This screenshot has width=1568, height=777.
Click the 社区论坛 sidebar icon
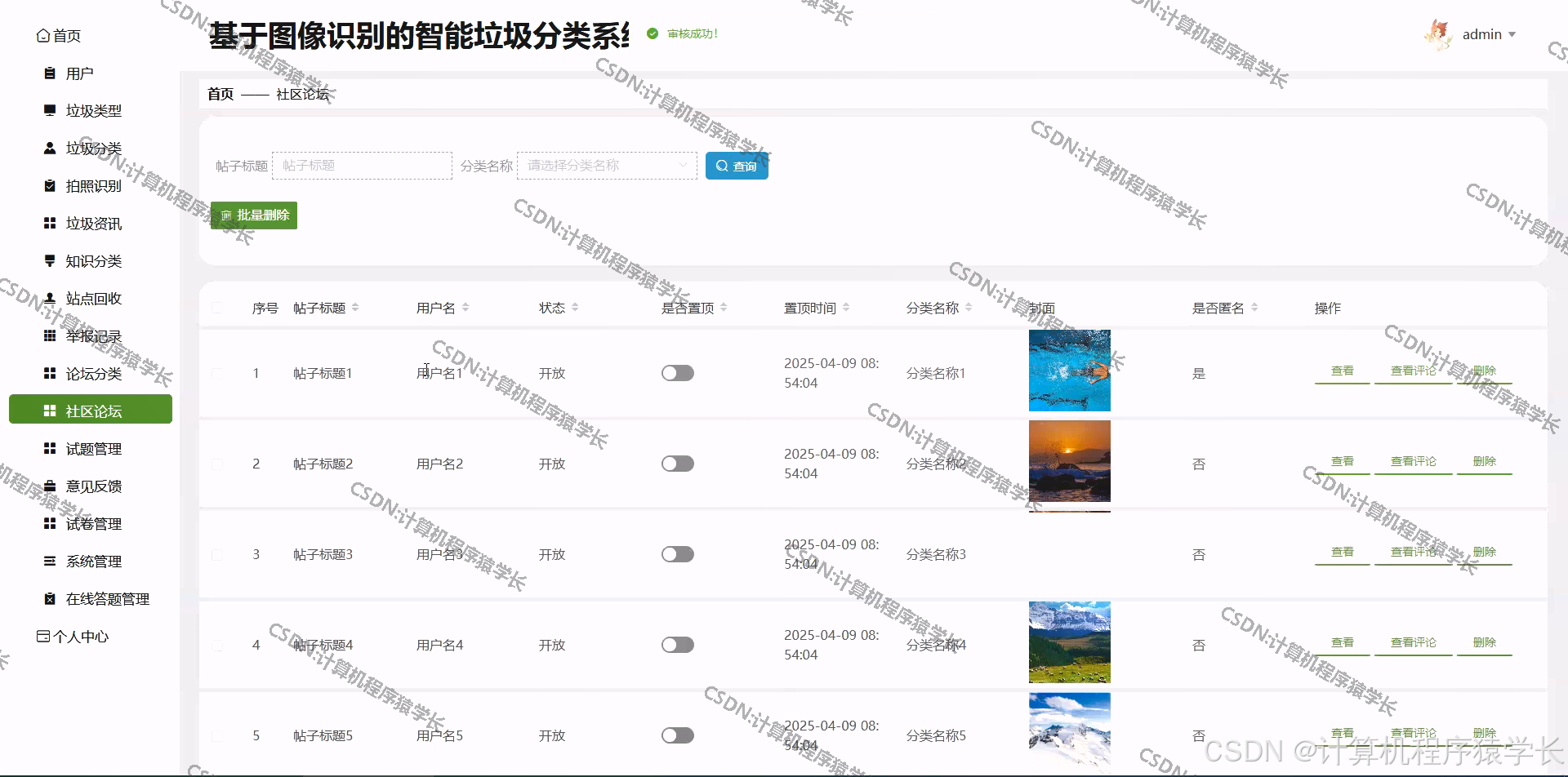(x=50, y=411)
